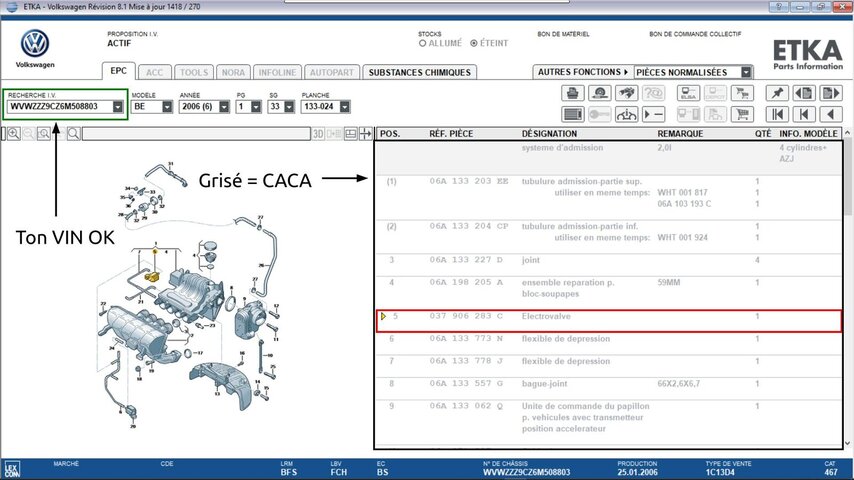This screenshot has height=480, width=854.
Task: Click the pushpin icon
Action: click(x=777, y=93)
